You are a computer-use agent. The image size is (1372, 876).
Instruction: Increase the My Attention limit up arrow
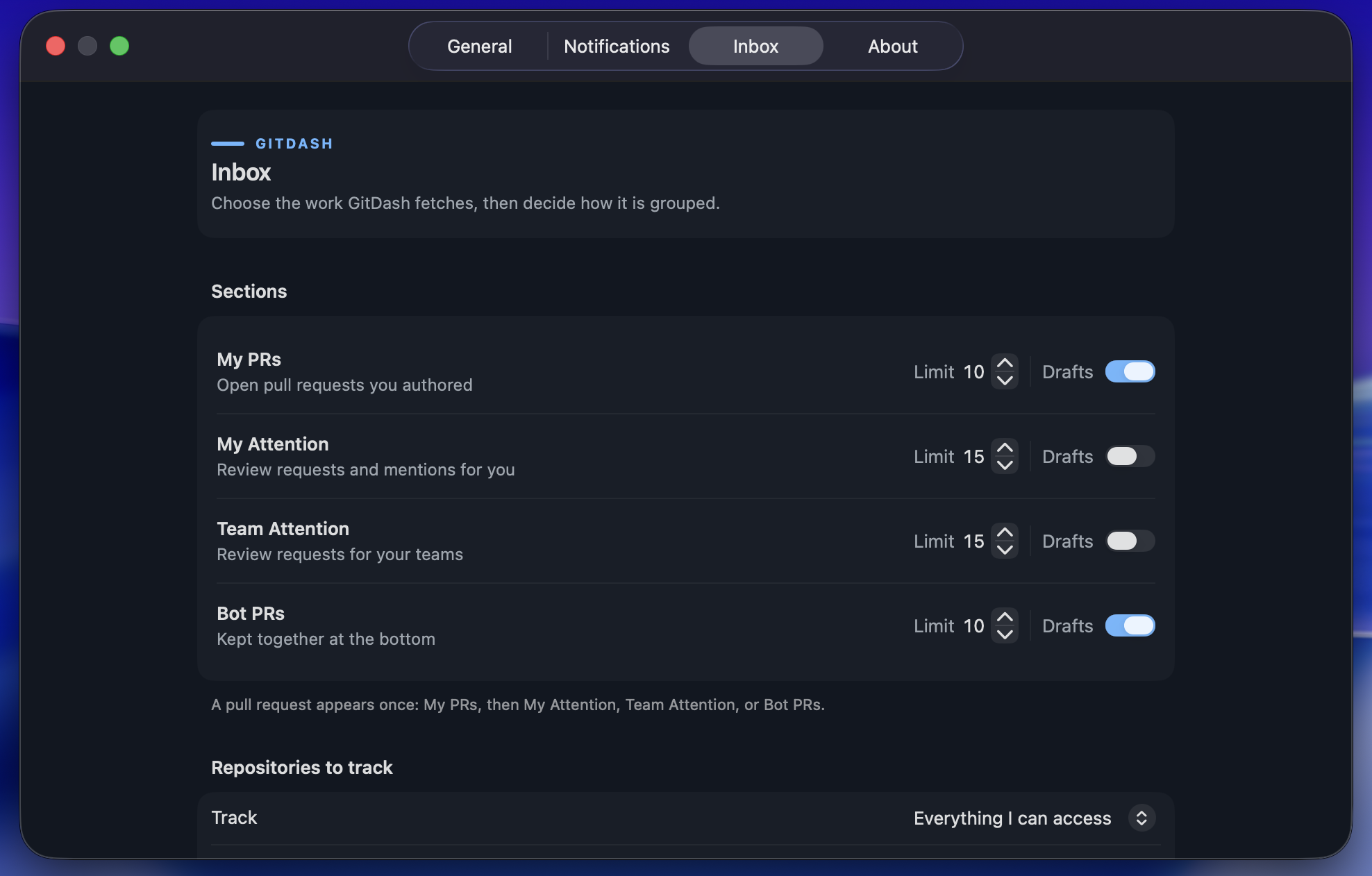pos(1005,448)
